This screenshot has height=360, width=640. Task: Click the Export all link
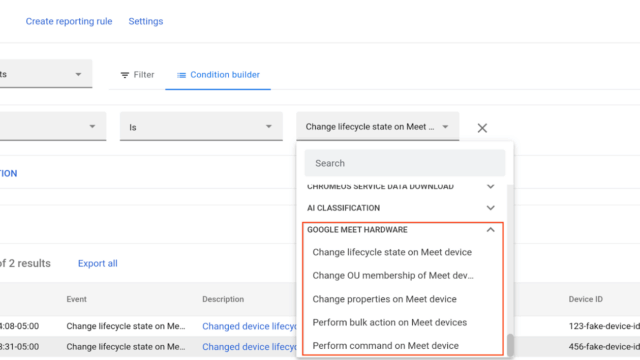point(98,264)
